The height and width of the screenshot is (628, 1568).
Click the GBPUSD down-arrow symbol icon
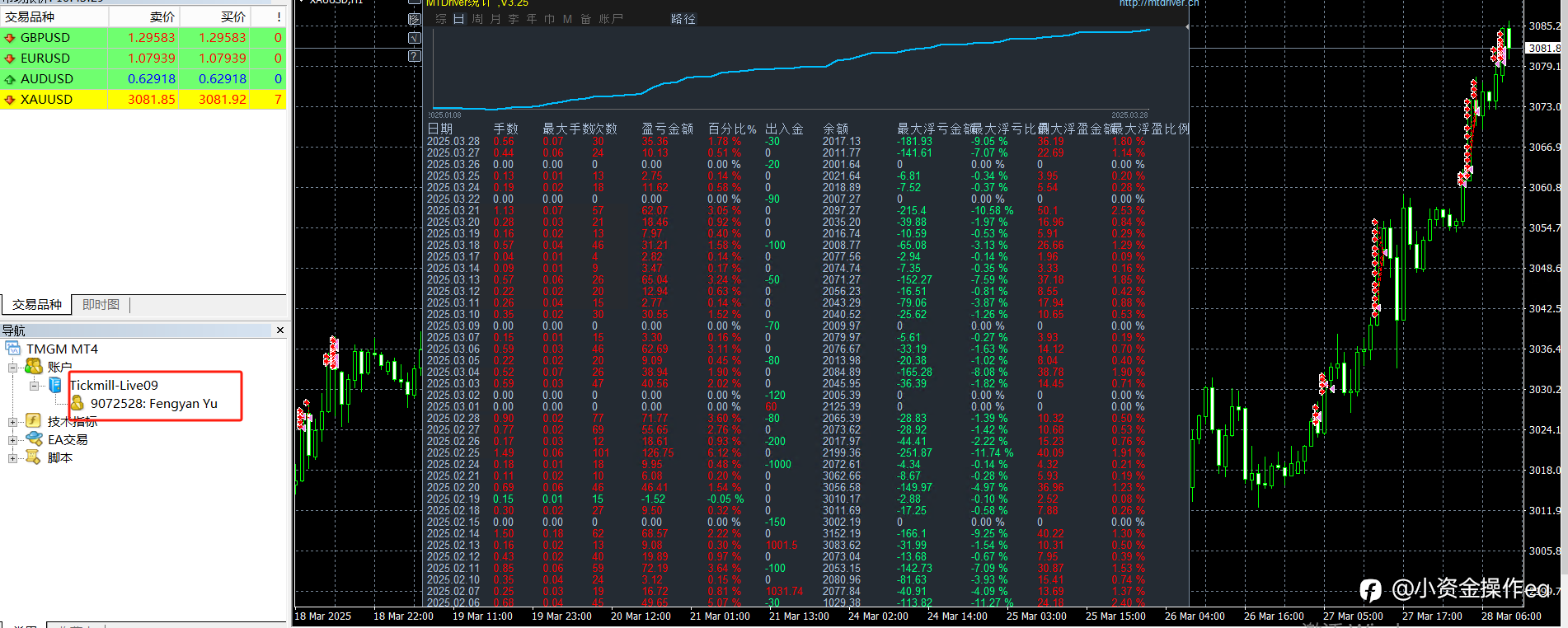(x=10, y=38)
